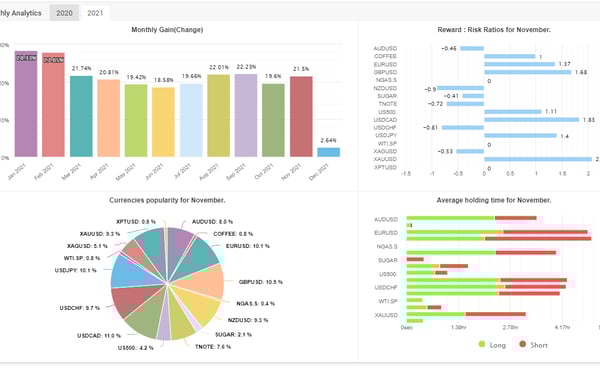Click the 21.74% value label
Screen dimensions: 600x368
(x=82, y=68)
